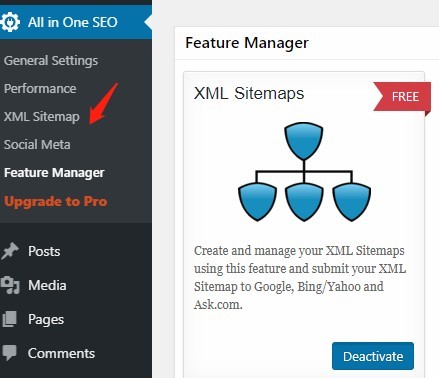Click the FREE ribbon badge
The width and height of the screenshot is (439, 378).
pos(402,97)
